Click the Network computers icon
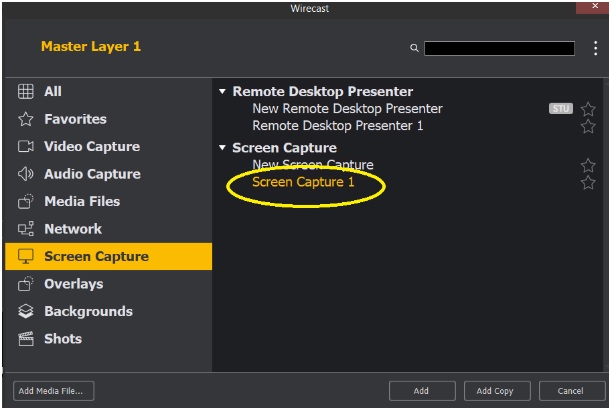Image resolution: width=609 pixels, height=410 pixels. coord(26,229)
